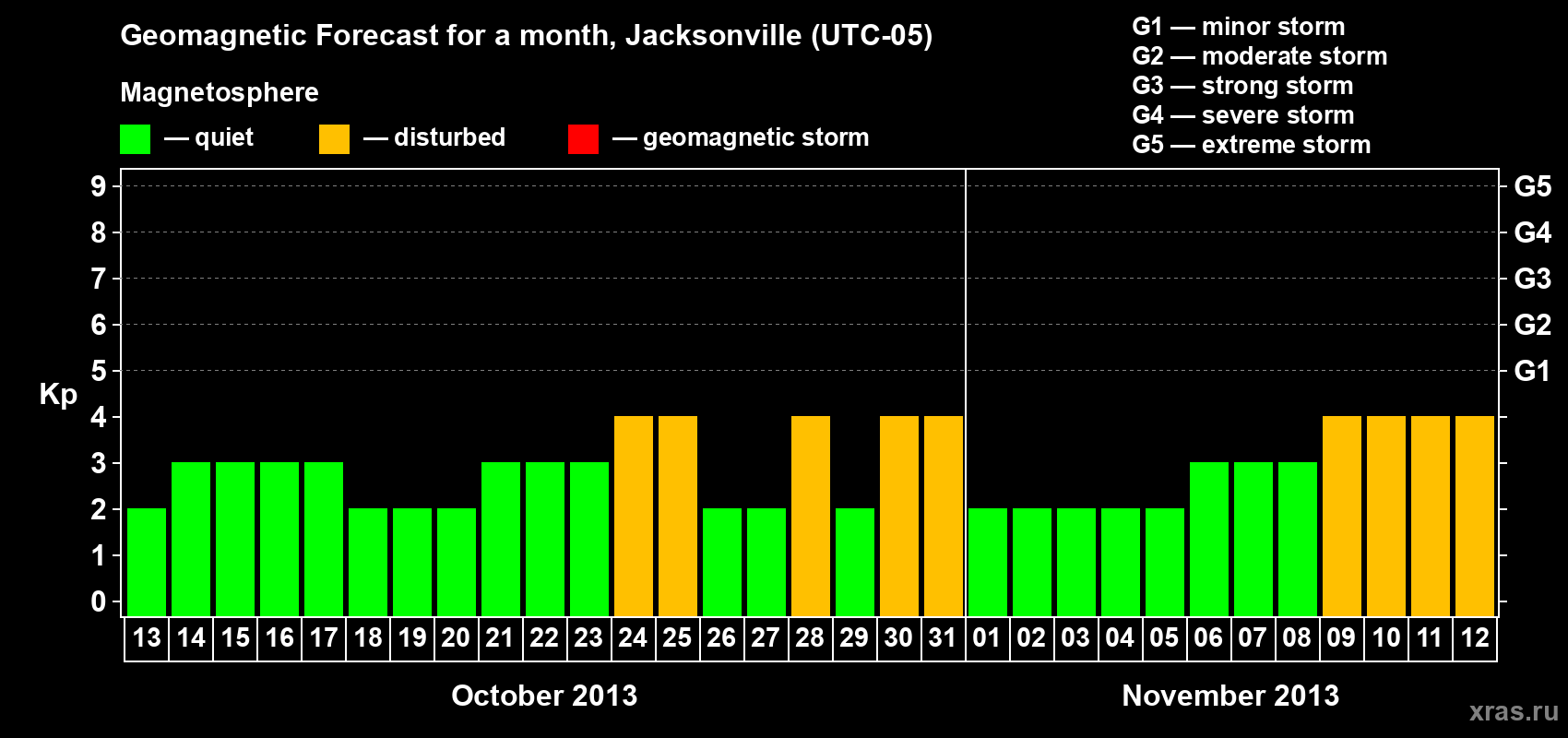Click the 'G2 — moderate storm' legend text
Image resolution: width=1568 pixels, height=738 pixels.
pos(1260,56)
